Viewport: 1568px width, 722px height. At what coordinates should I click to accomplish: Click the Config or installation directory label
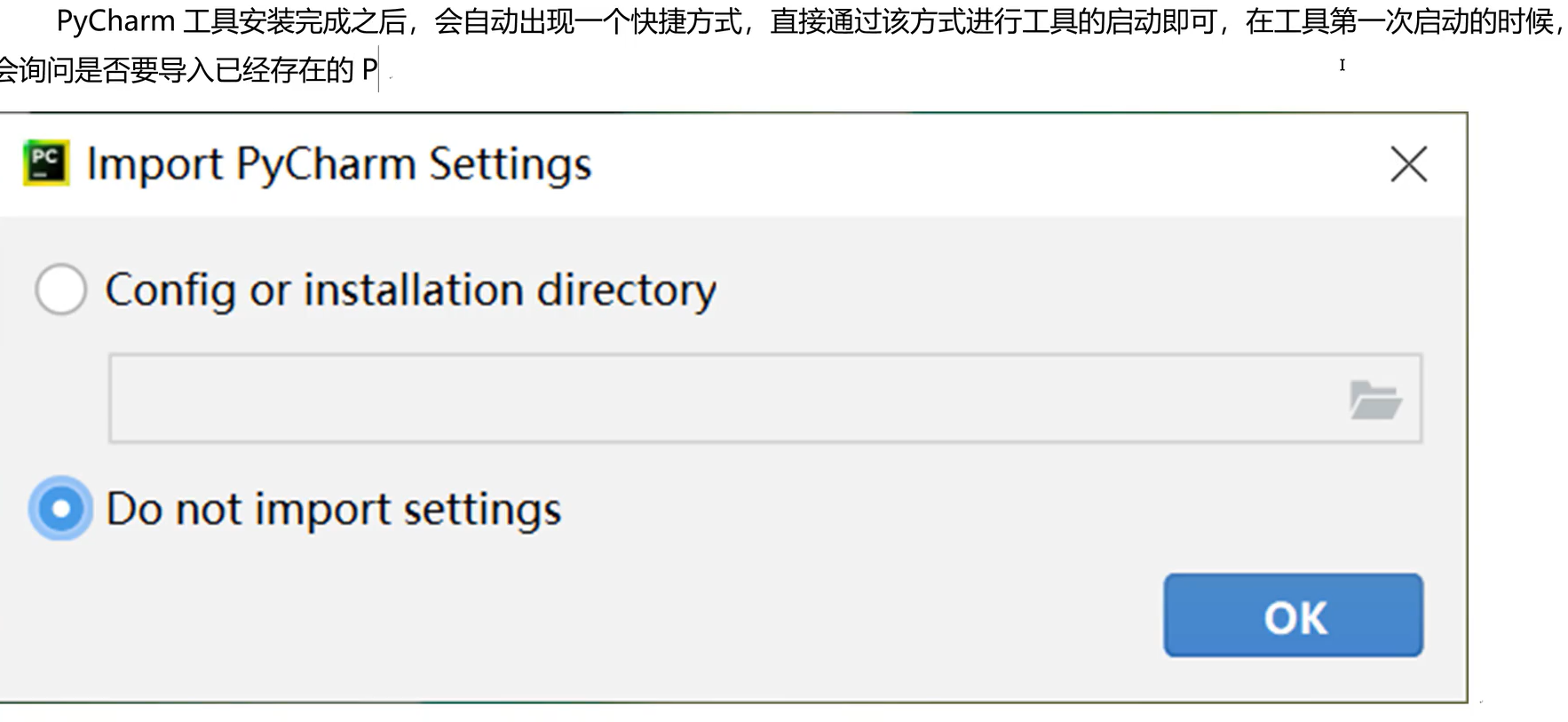pyautogui.click(x=411, y=290)
